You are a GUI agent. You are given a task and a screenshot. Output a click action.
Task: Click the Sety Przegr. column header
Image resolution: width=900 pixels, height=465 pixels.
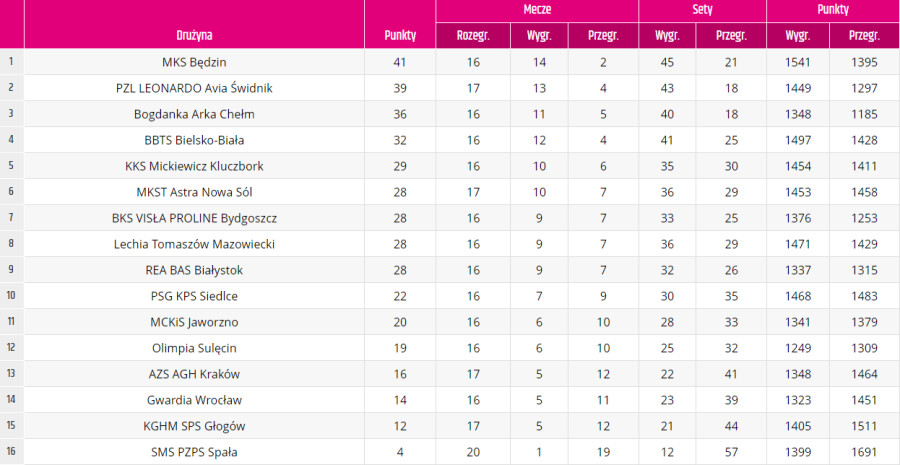point(731,36)
